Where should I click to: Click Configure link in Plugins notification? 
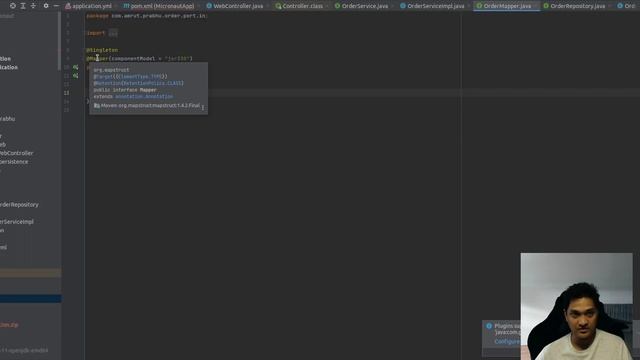point(507,342)
